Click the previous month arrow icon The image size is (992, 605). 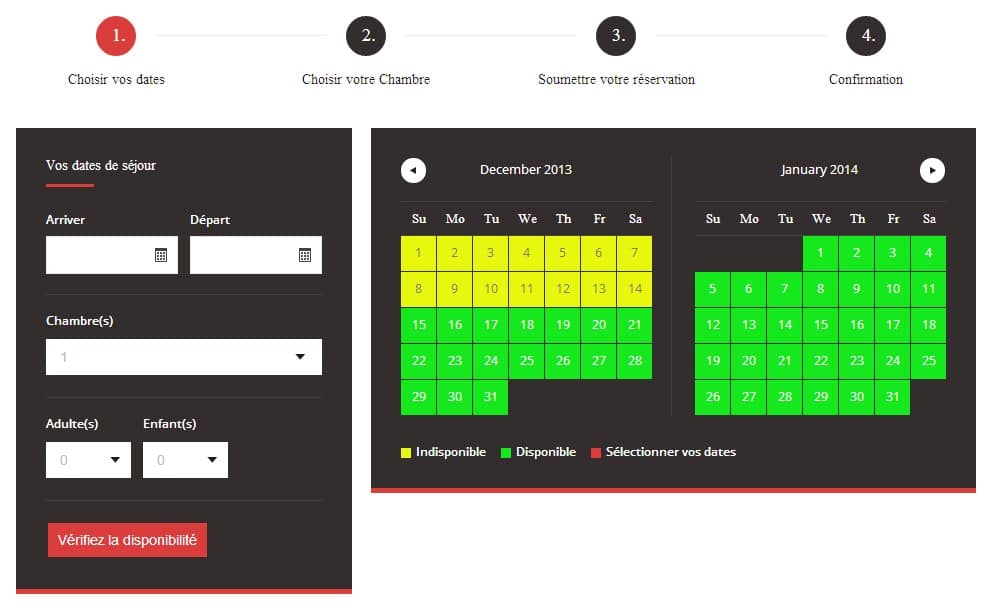tap(413, 170)
